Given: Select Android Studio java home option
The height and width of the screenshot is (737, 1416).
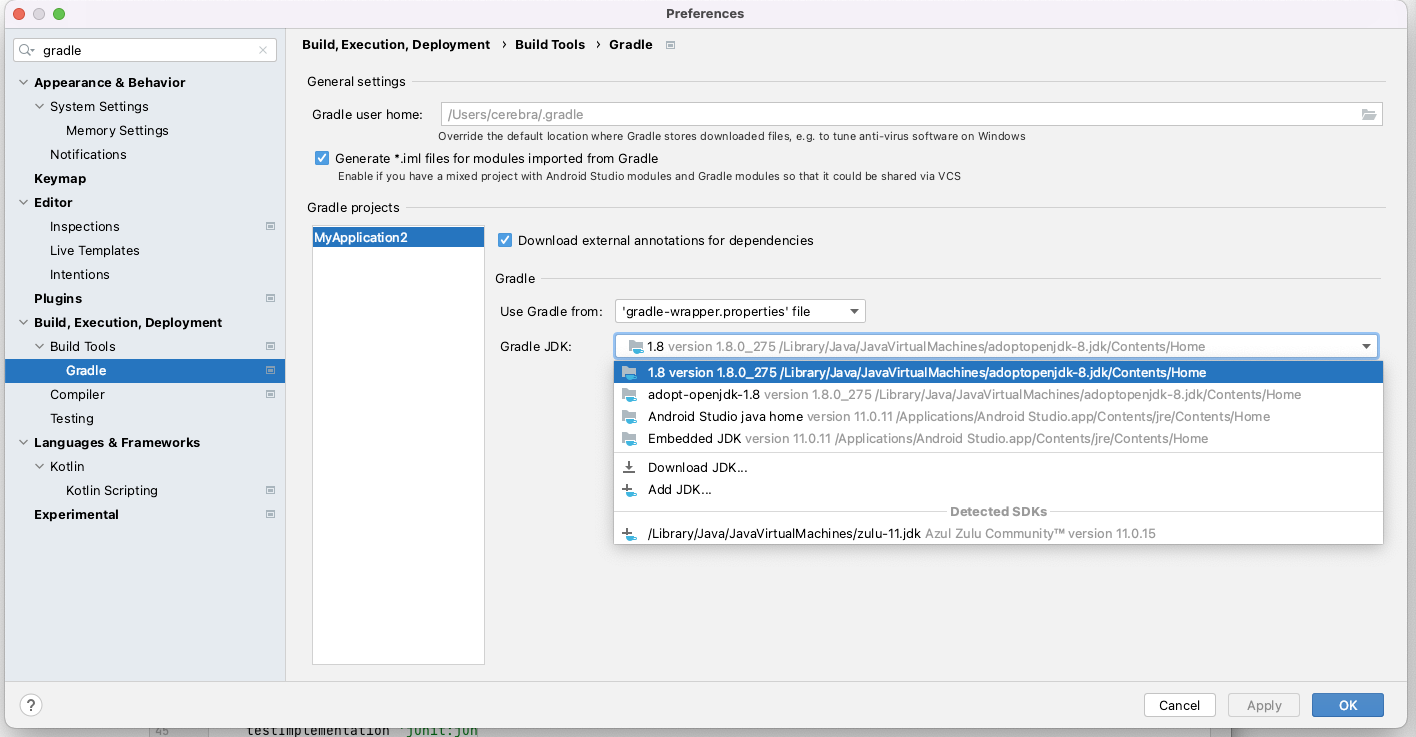Looking at the screenshot, I should pos(998,416).
